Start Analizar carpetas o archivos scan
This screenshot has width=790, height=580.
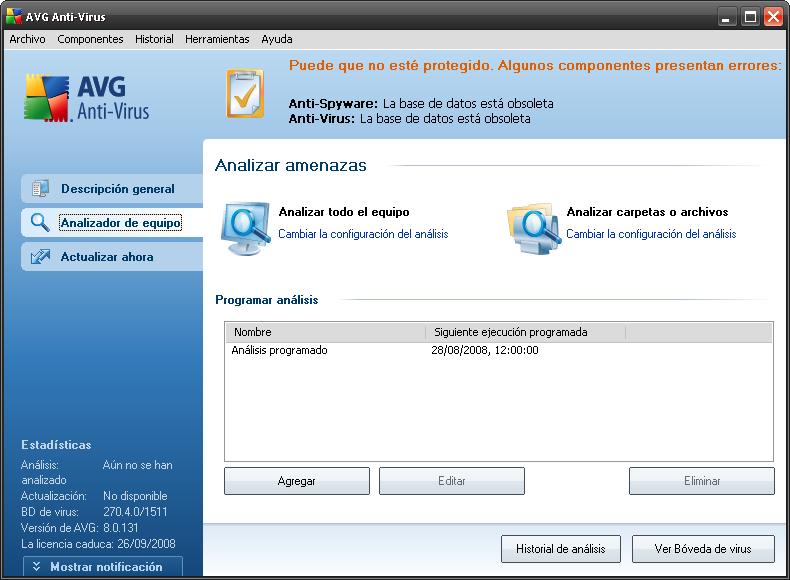pyautogui.click(x=647, y=212)
